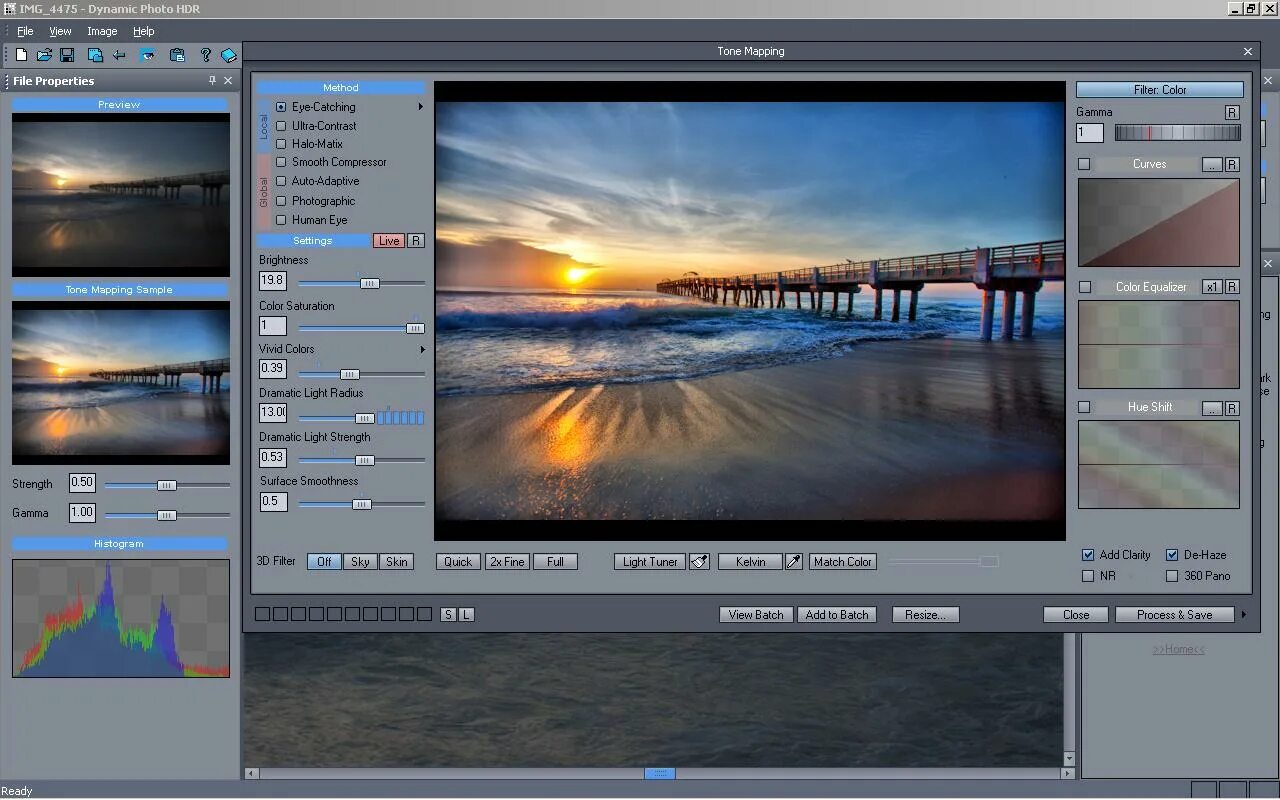The width and height of the screenshot is (1280, 800).
Task: Click the Resize... button
Action: pyautogui.click(x=925, y=614)
